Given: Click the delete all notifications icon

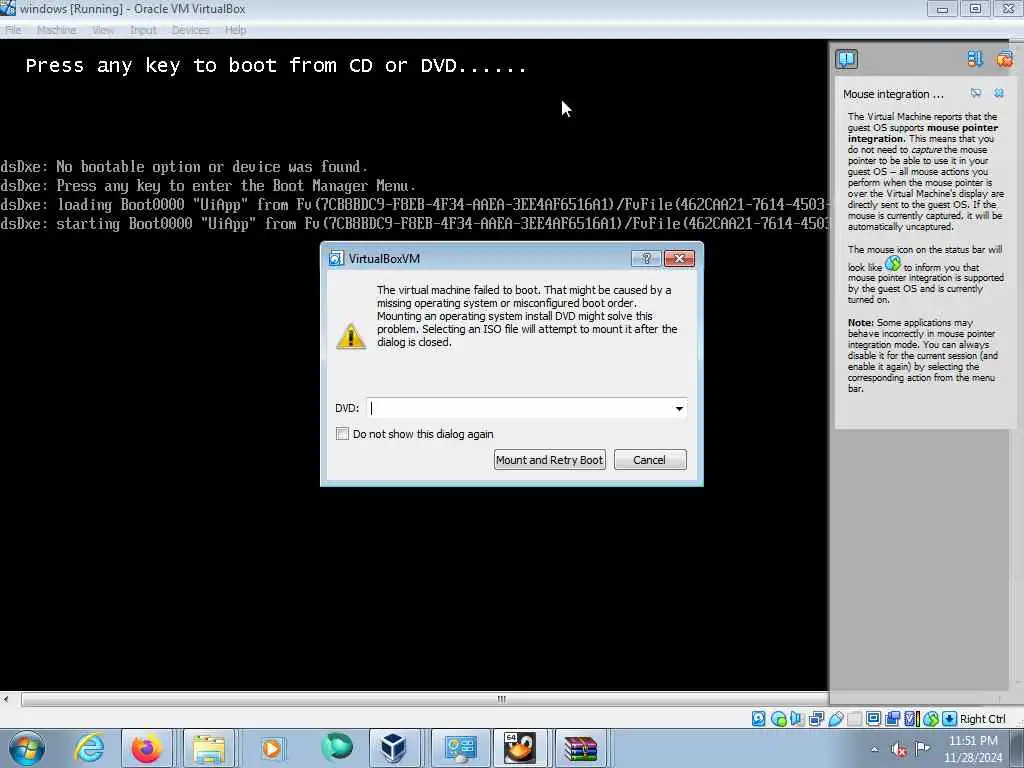Looking at the screenshot, I should [x=1004, y=59].
